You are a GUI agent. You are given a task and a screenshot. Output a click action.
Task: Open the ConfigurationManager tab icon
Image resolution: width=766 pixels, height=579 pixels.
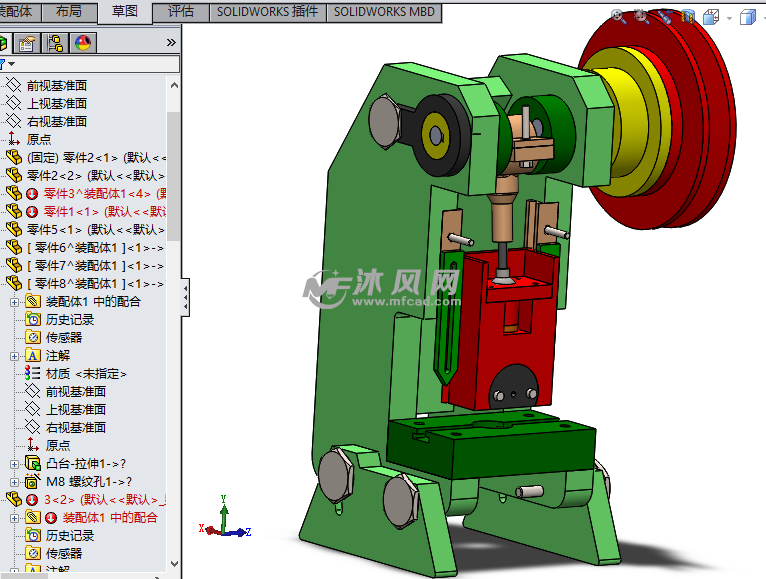[x=54, y=42]
